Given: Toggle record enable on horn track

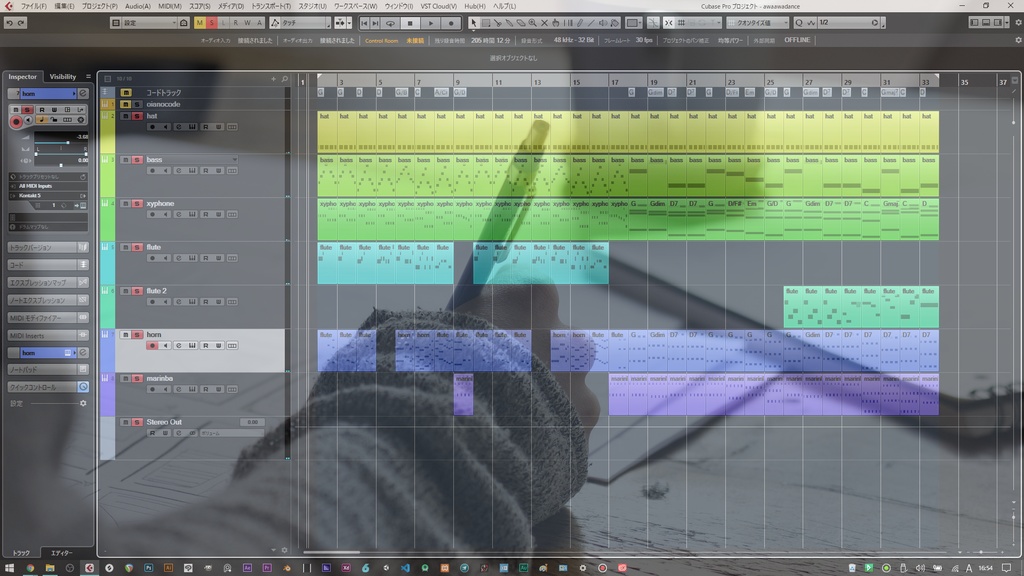Looking at the screenshot, I should click(152, 345).
